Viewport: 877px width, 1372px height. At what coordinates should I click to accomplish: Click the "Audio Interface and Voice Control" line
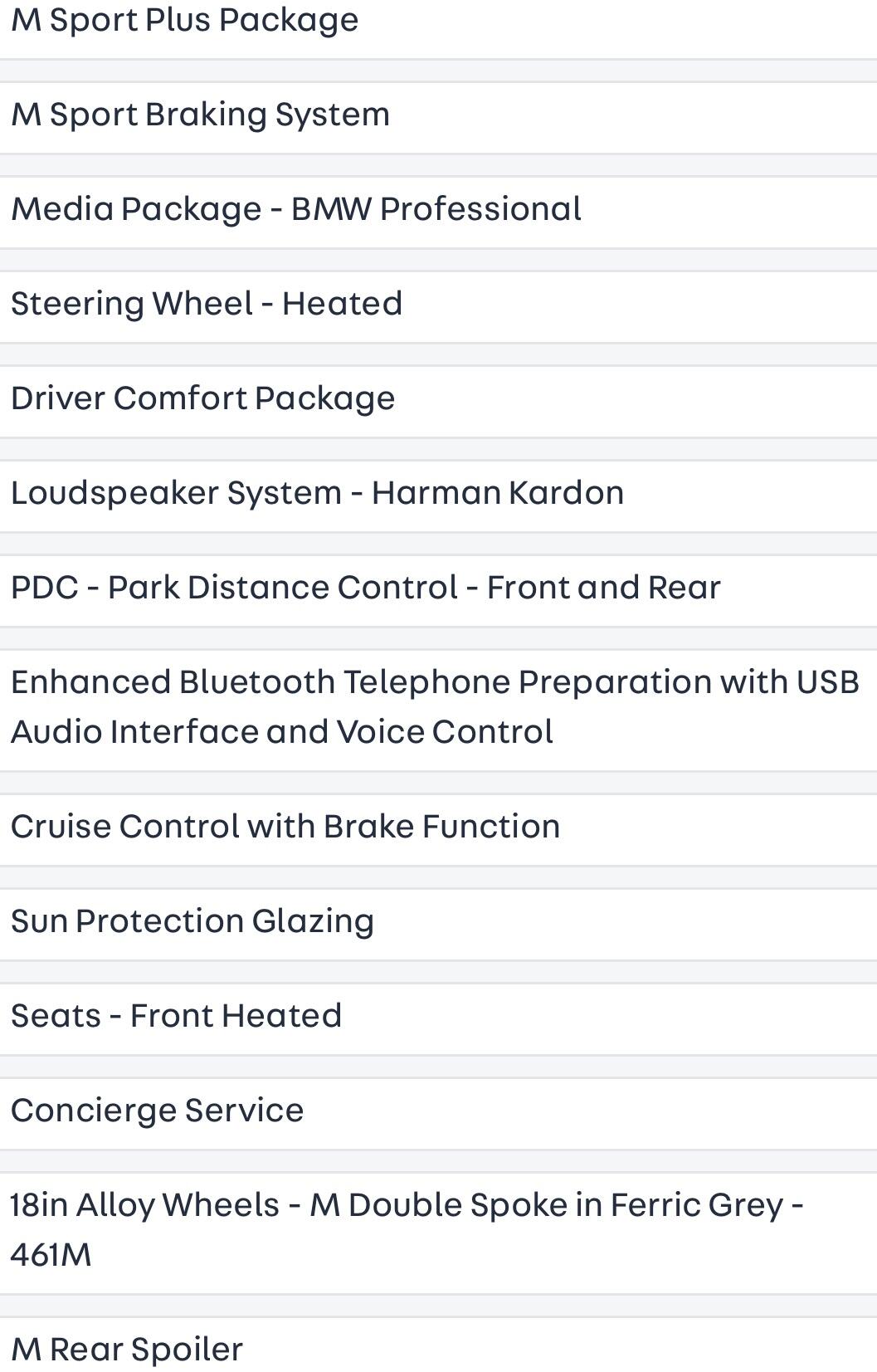(282, 732)
